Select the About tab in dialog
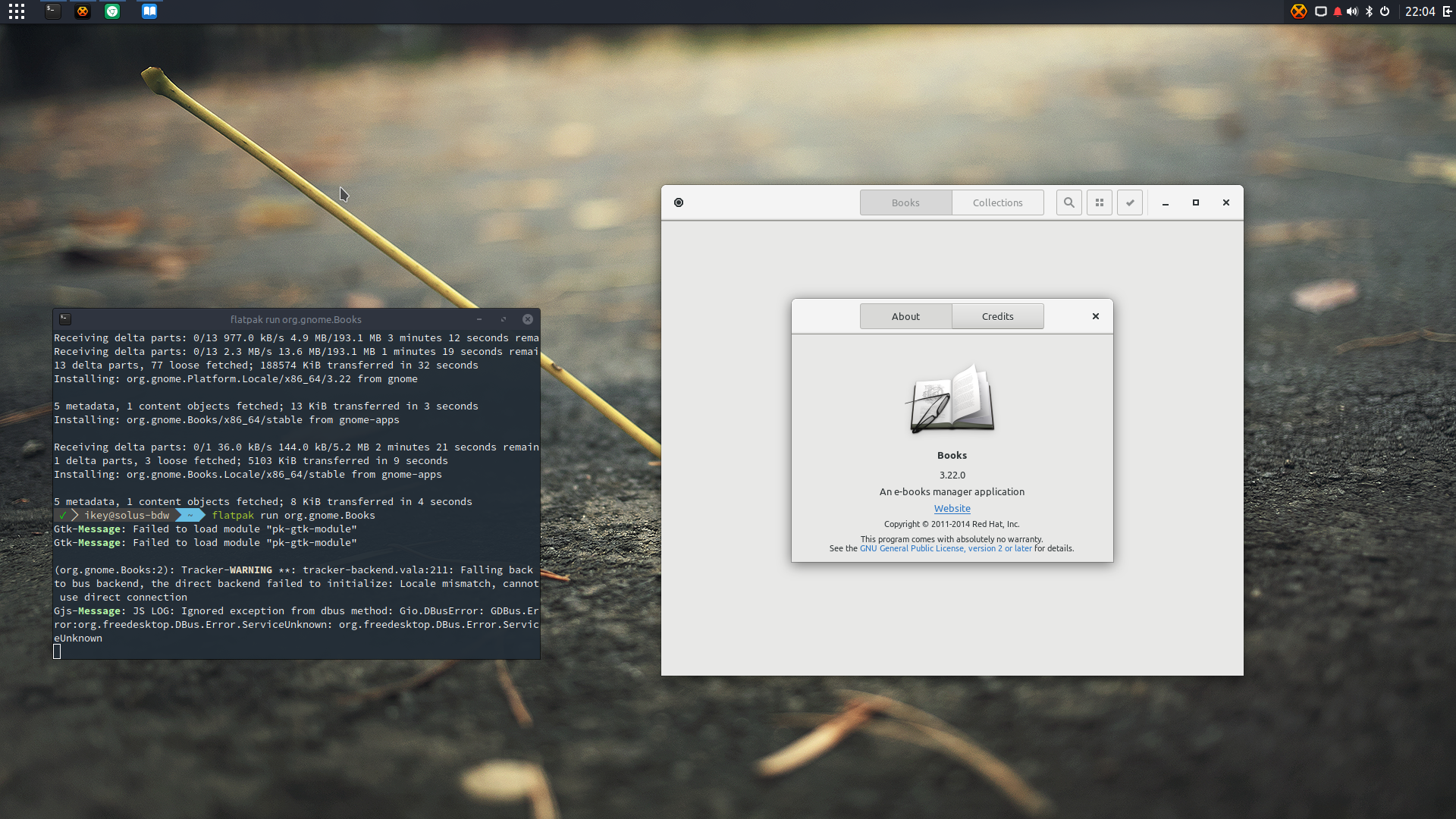 click(x=905, y=316)
